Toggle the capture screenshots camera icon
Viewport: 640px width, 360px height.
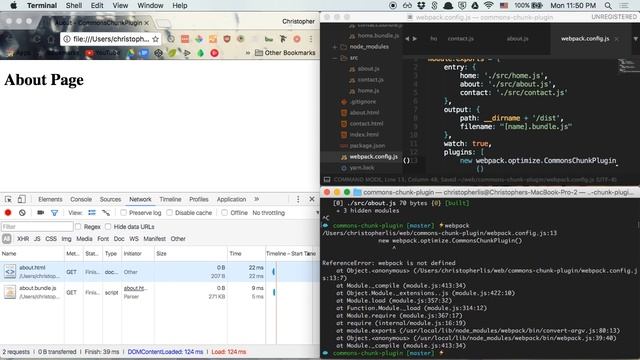(40, 213)
